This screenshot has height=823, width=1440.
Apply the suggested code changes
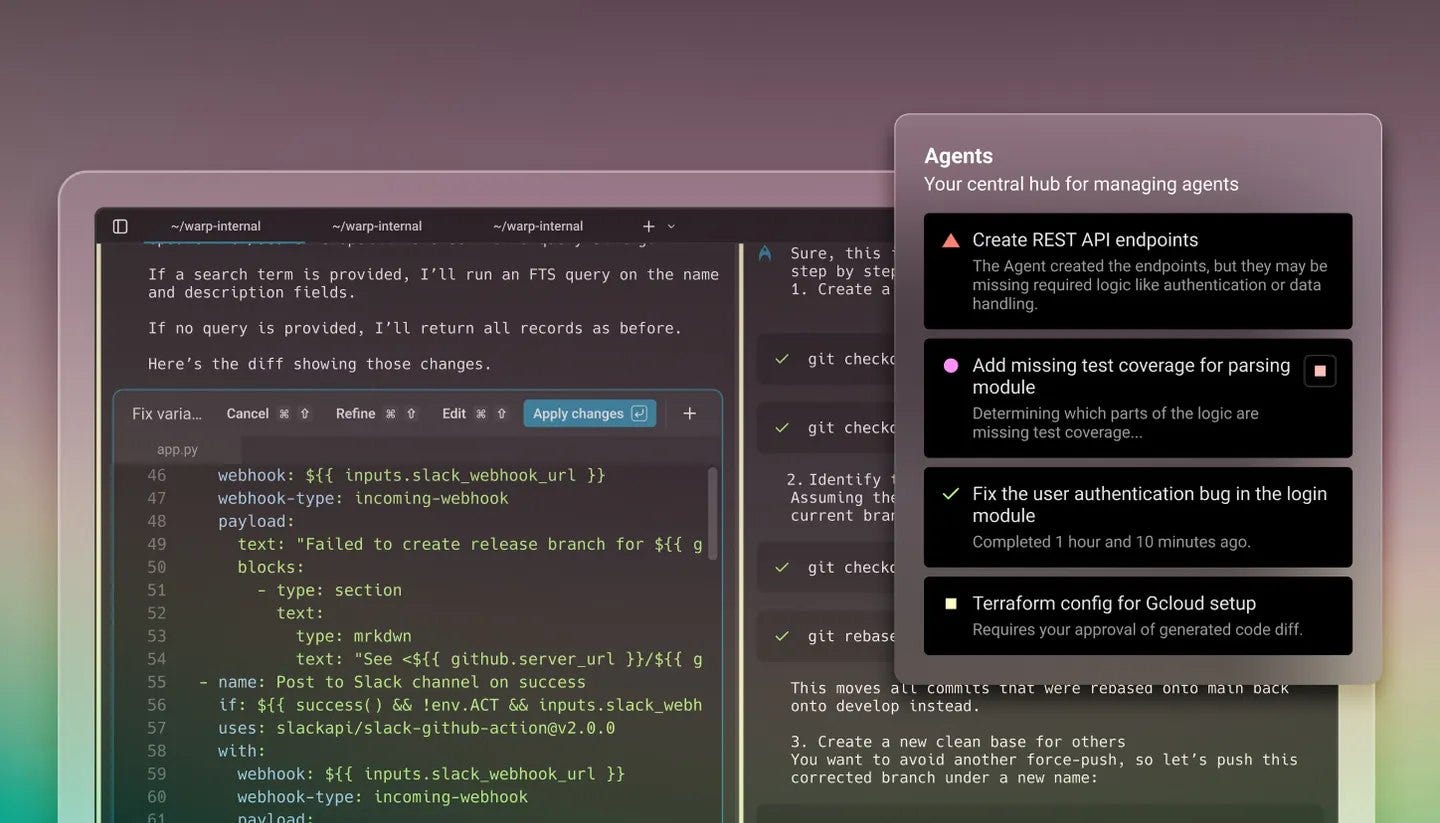click(x=576, y=413)
